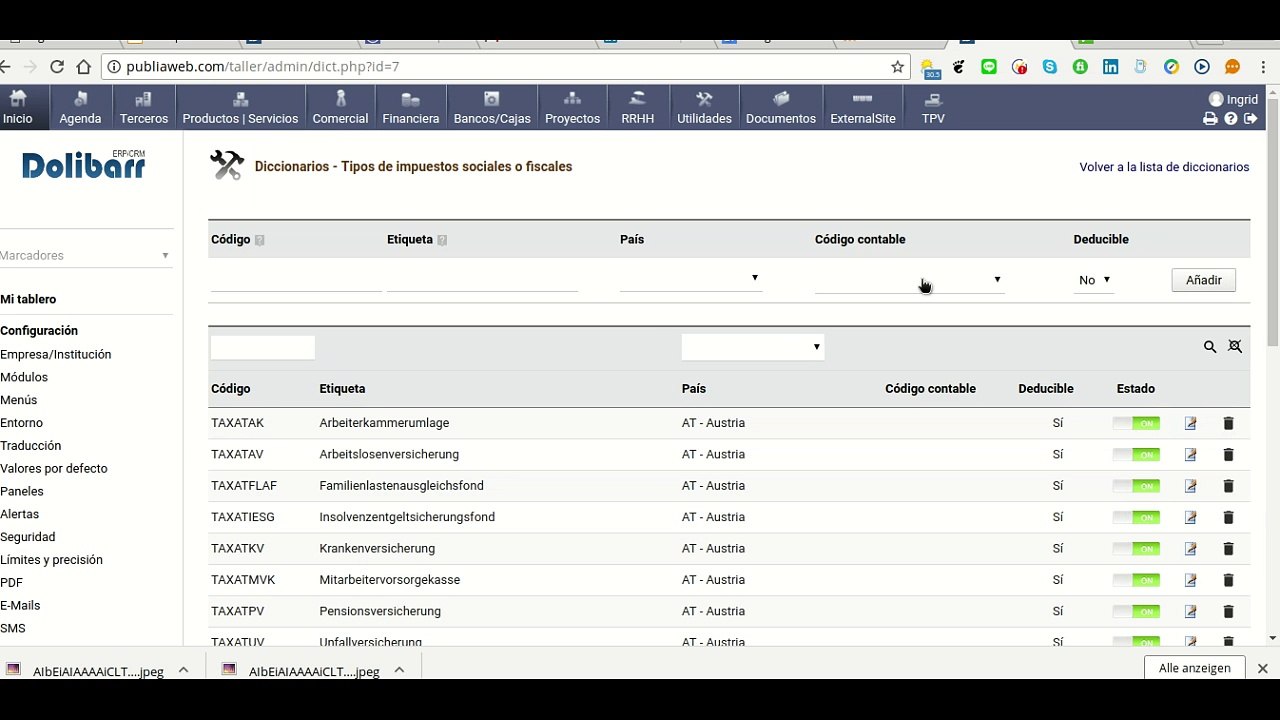This screenshot has height=720, width=1280.
Task: Click the Código help info icon
Action: tap(260, 240)
